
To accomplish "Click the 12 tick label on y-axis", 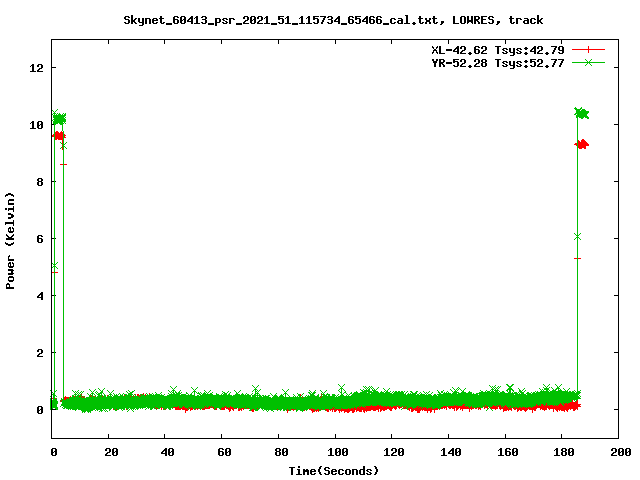I will (x=37, y=68).
